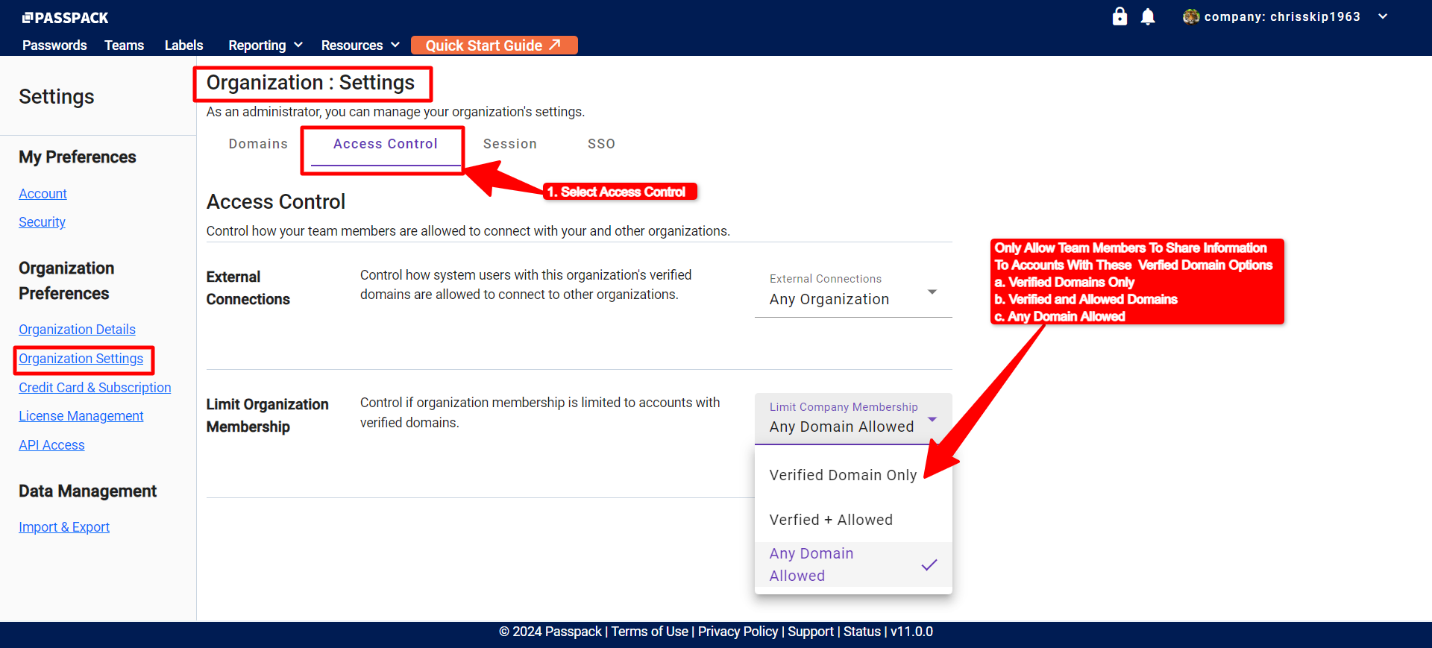Screen dimensions: 1432x648
Task: Click Terms of Use in footer
Action: [x=650, y=632]
